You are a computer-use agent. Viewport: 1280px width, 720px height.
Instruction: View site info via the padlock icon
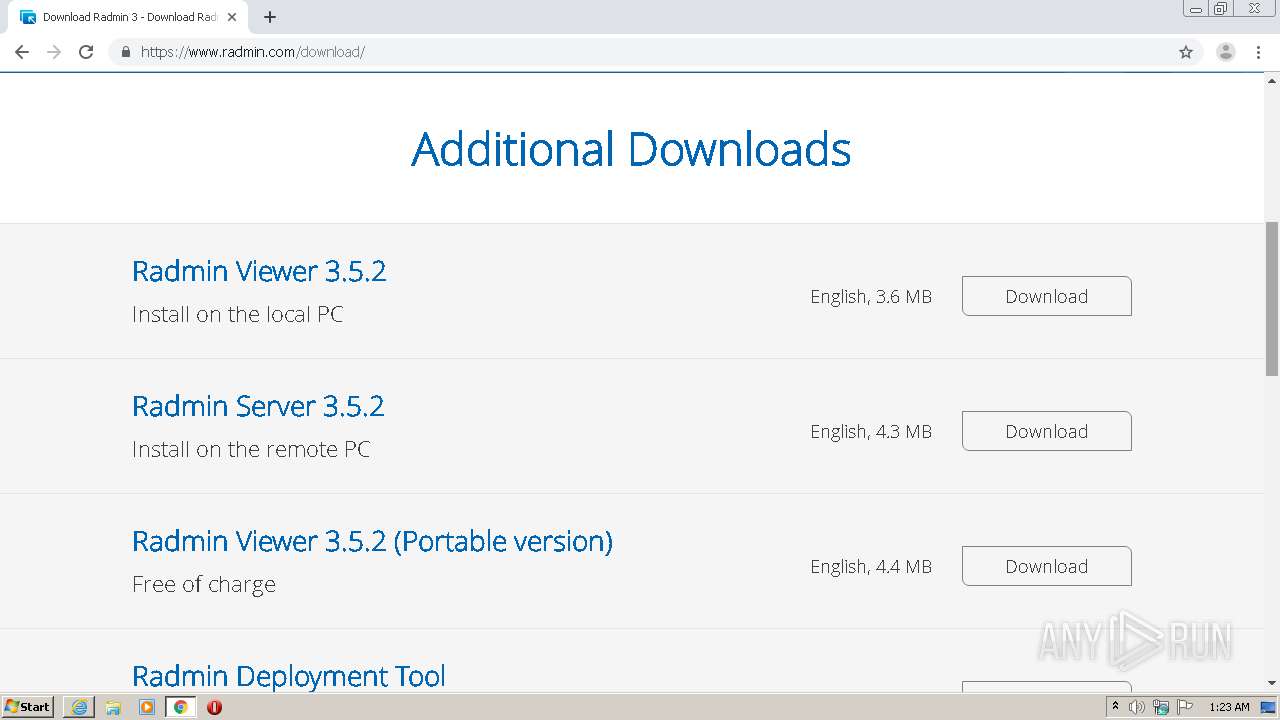tap(125, 52)
